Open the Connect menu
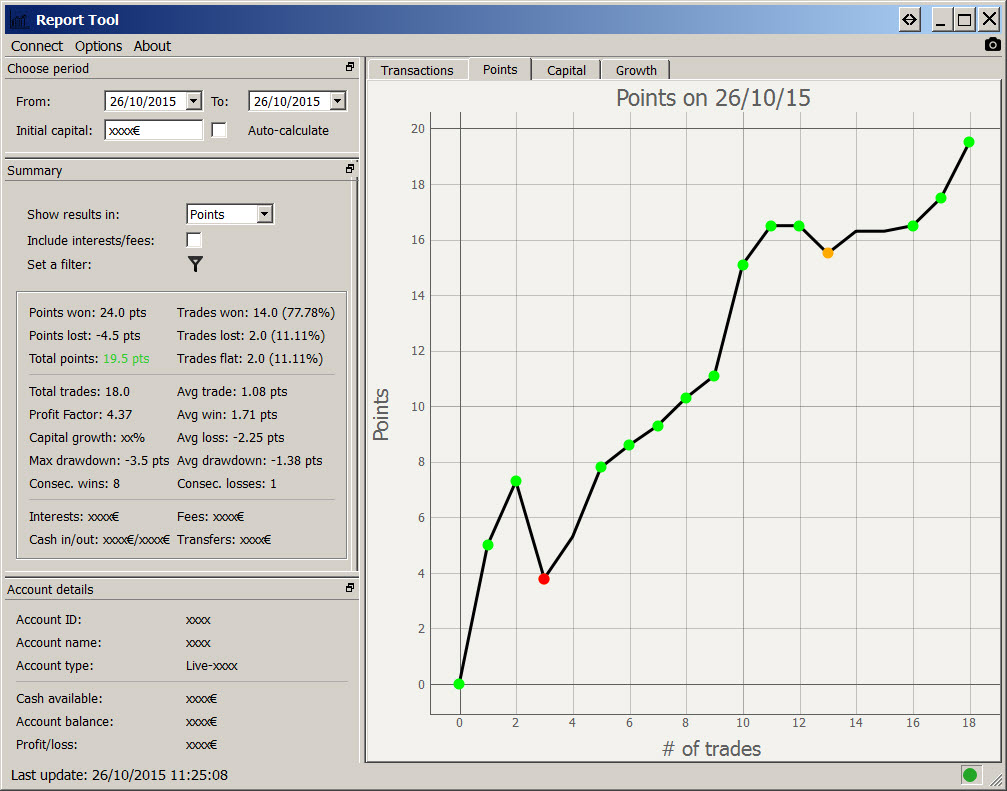Screen dimensions: 1007x791 pyautogui.click(x=37, y=46)
